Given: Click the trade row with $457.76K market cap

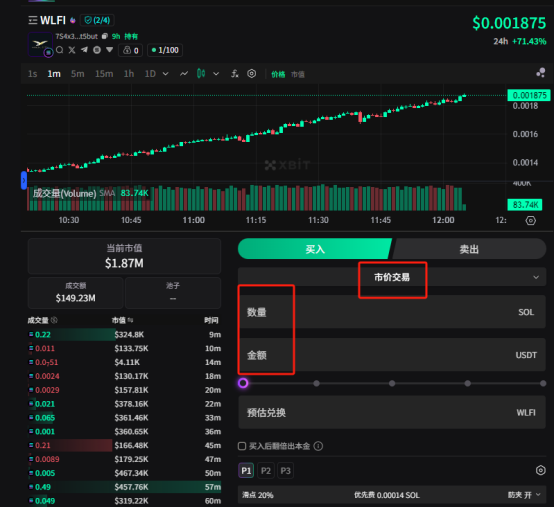Looking at the screenshot, I should [x=124, y=487].
